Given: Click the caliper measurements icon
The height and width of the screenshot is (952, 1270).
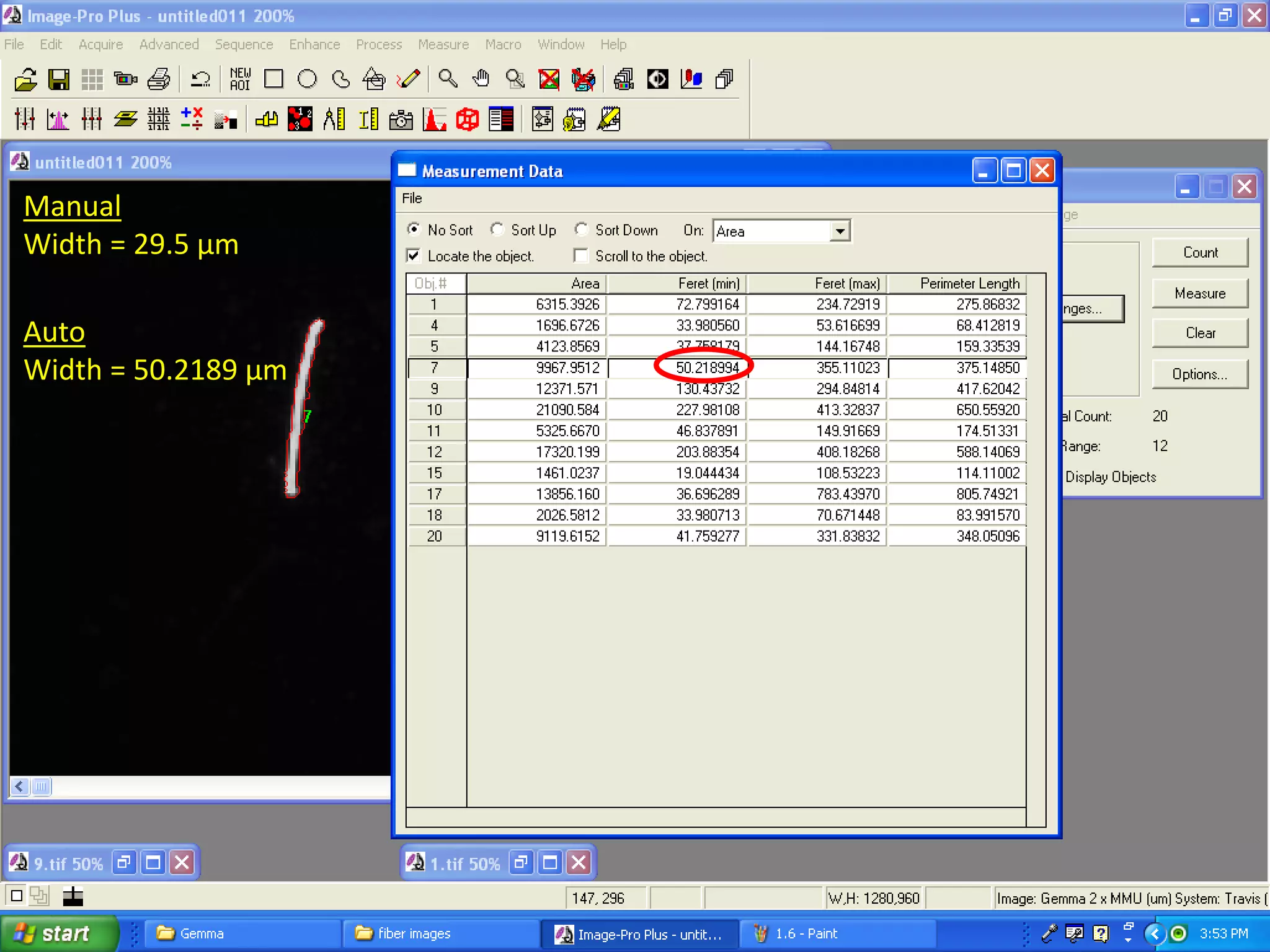Looking at the screenshot, I should point(334,119).
